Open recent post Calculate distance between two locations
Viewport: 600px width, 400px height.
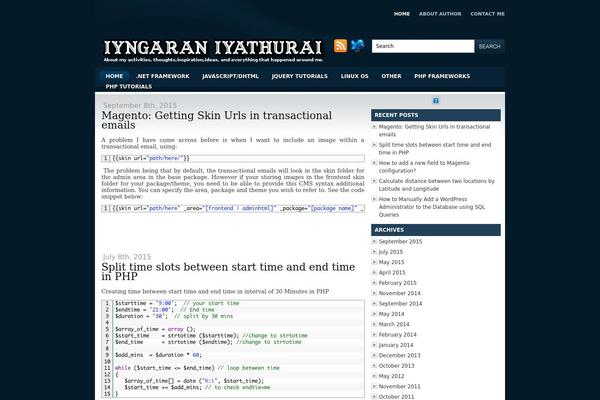pos(437,184)
